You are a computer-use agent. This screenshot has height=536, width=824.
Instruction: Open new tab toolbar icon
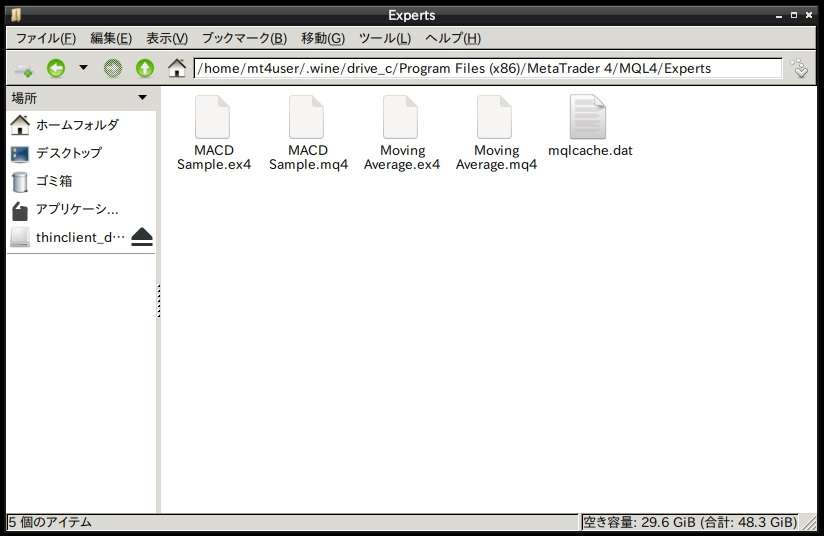[x=23, y=69]
